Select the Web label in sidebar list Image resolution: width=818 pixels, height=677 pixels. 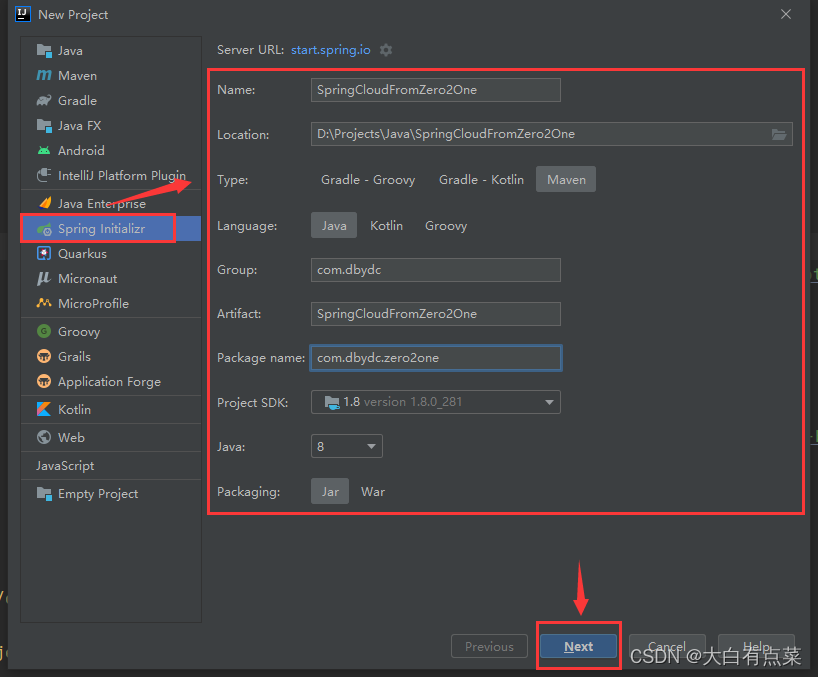[x=71, y=437]
